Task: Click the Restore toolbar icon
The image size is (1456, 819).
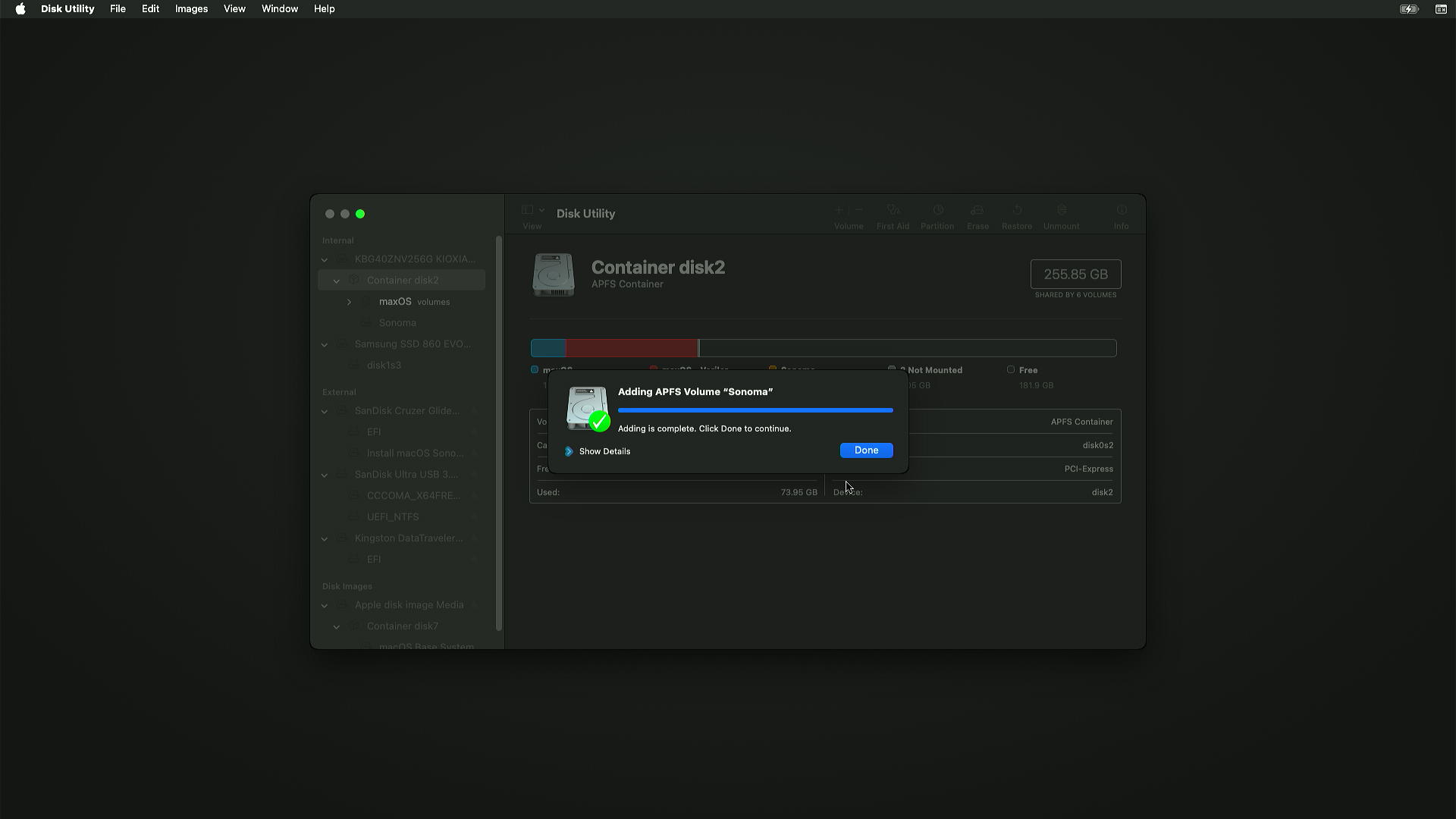Action: click(x=1016, y=210)
